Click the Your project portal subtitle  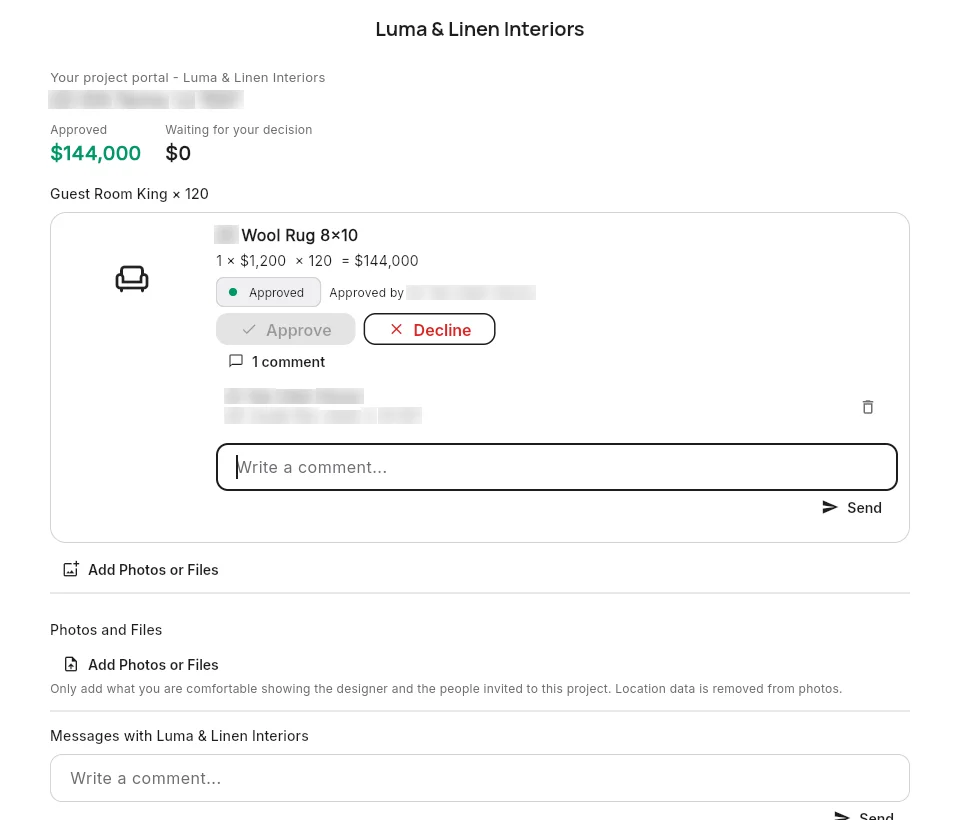[187, 78]
